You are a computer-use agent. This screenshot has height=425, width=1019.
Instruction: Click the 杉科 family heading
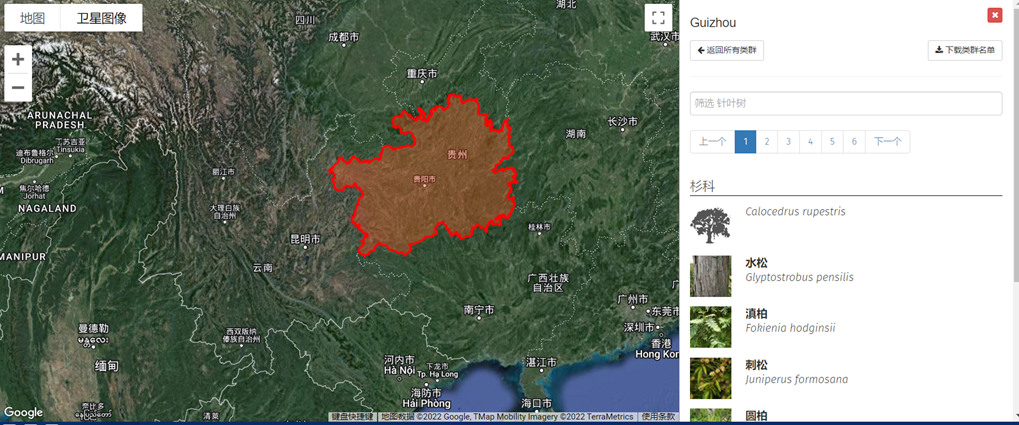pyautogui.click(x=703, y=187)
